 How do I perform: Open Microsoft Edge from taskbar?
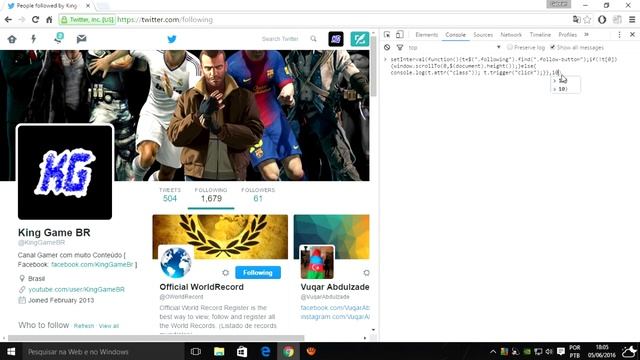(265, 351)
